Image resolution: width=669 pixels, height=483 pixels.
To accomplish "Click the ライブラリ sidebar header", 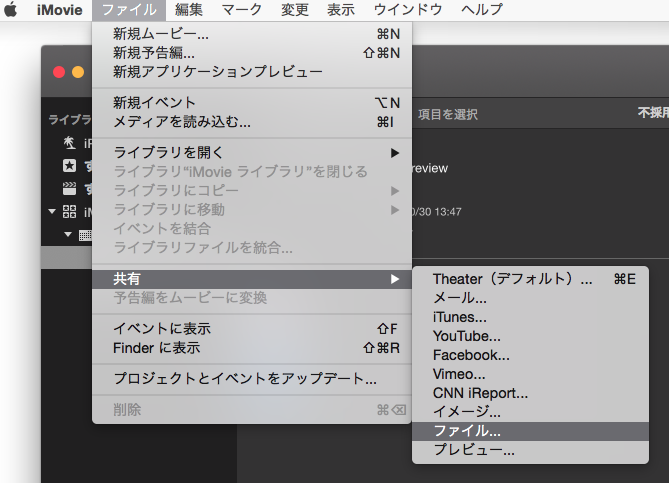I will 70,120.
